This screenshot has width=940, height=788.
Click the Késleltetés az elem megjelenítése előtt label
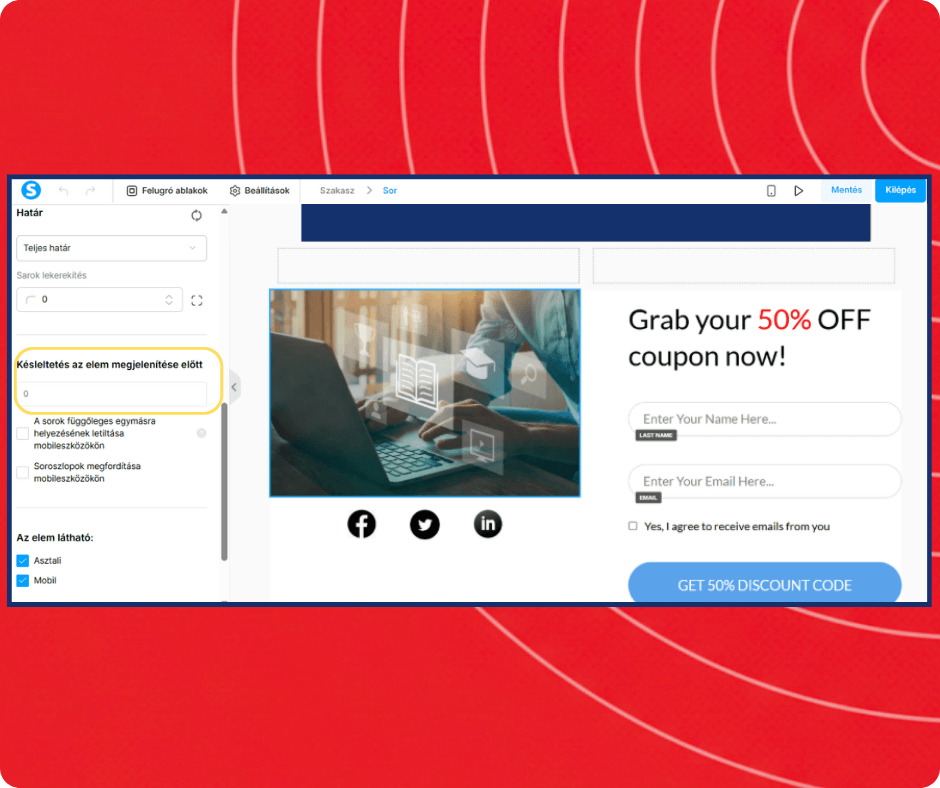point(110,365)
